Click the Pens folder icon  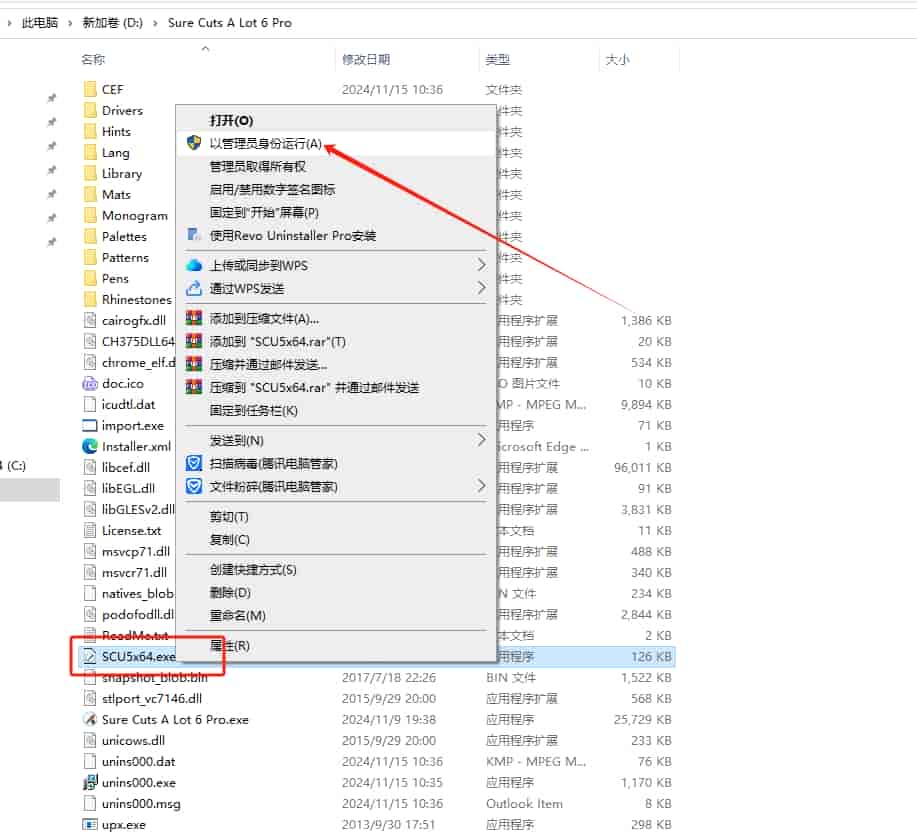90,278
